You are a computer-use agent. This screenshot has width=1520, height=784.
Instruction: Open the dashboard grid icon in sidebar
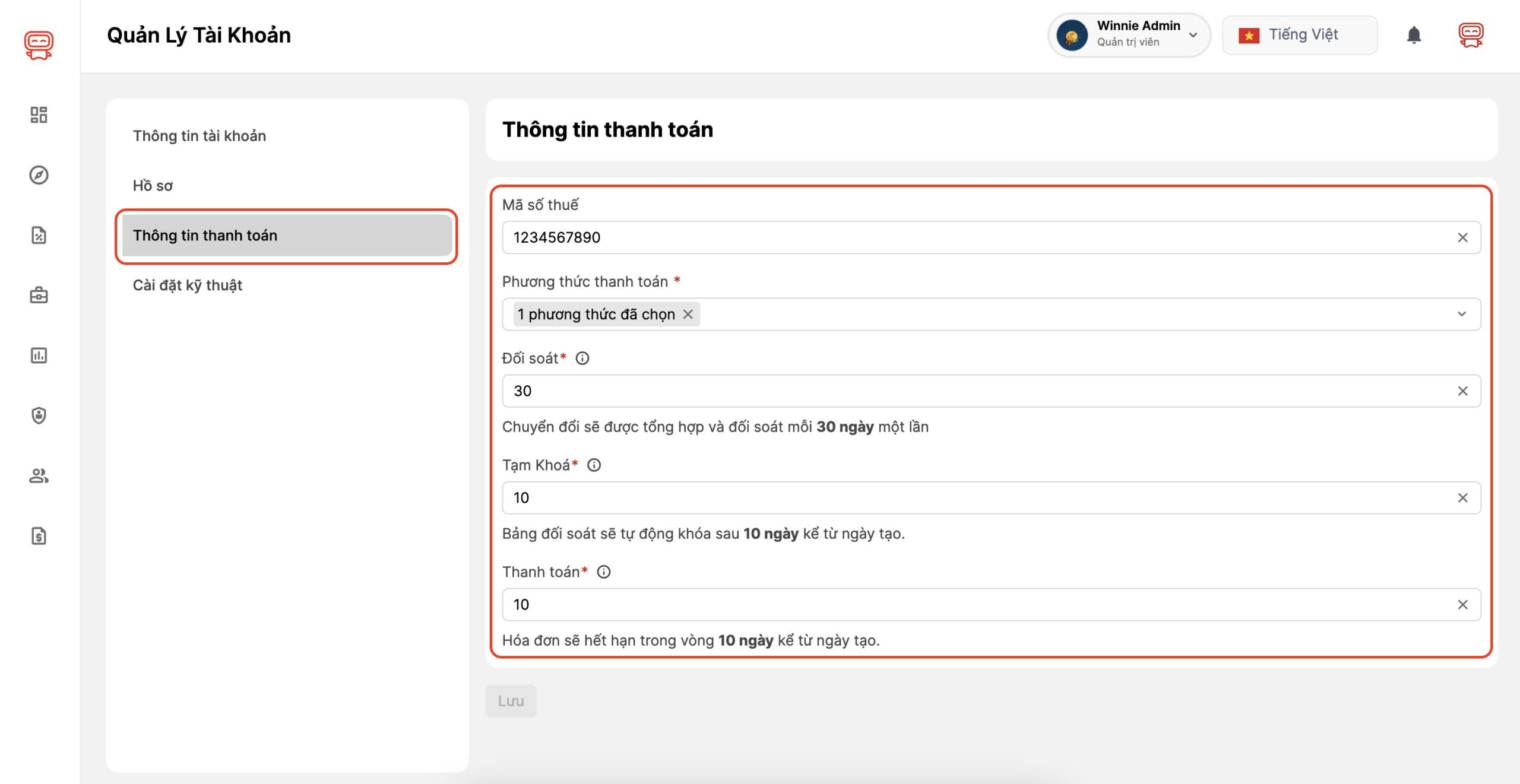coord(39,115)
